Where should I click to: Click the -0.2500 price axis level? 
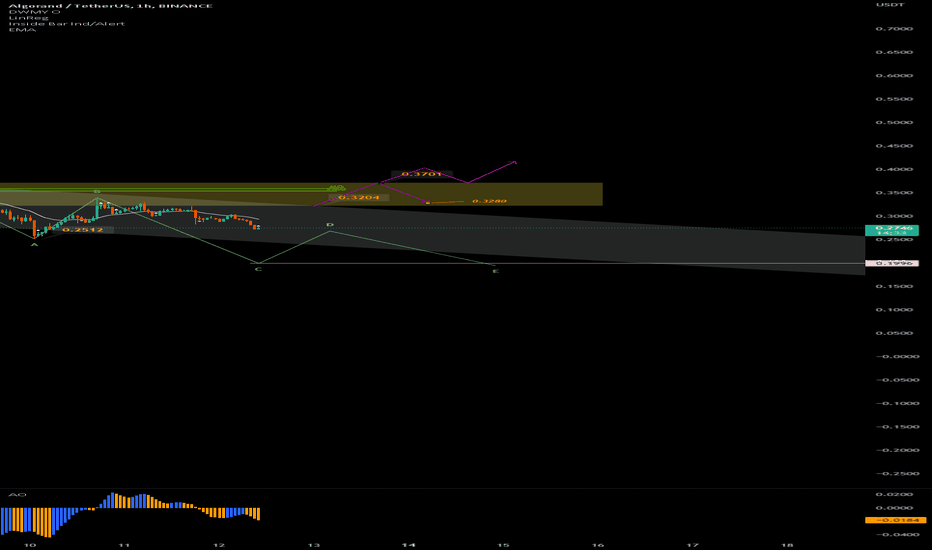tap(898, 474)
